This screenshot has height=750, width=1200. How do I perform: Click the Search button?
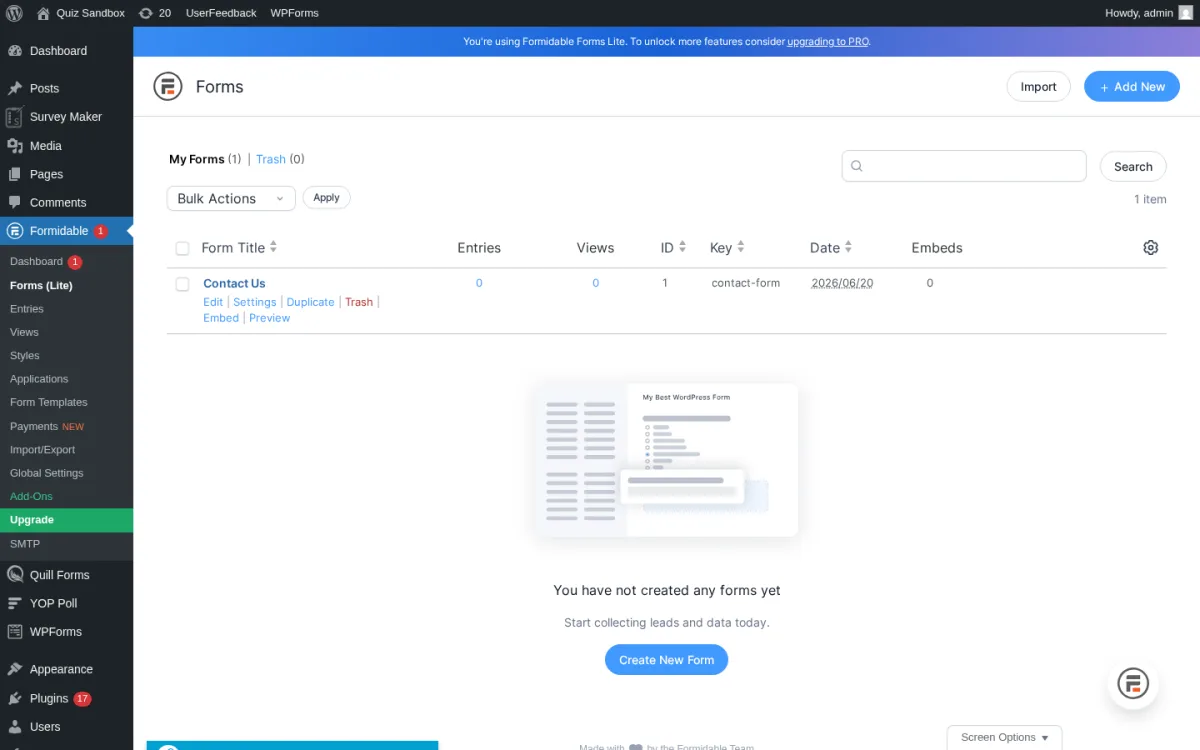point(1133,167)
